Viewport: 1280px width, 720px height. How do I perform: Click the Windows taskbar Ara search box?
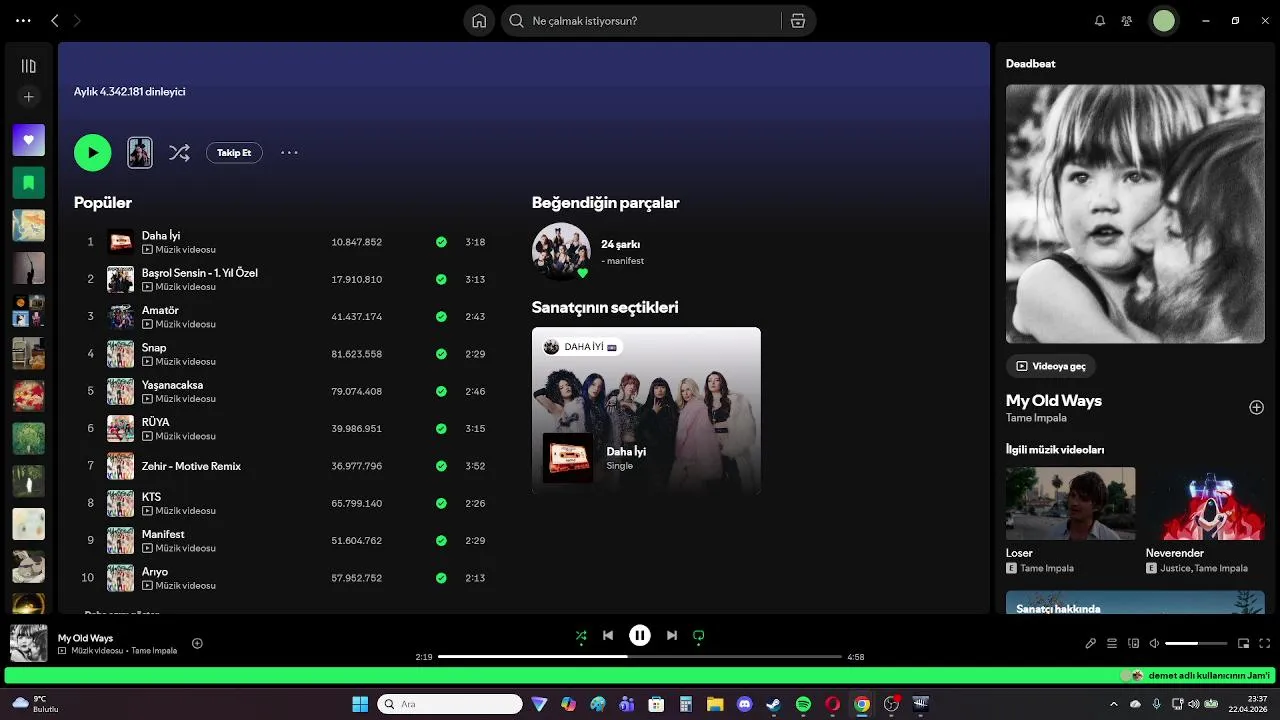[450, 704]
